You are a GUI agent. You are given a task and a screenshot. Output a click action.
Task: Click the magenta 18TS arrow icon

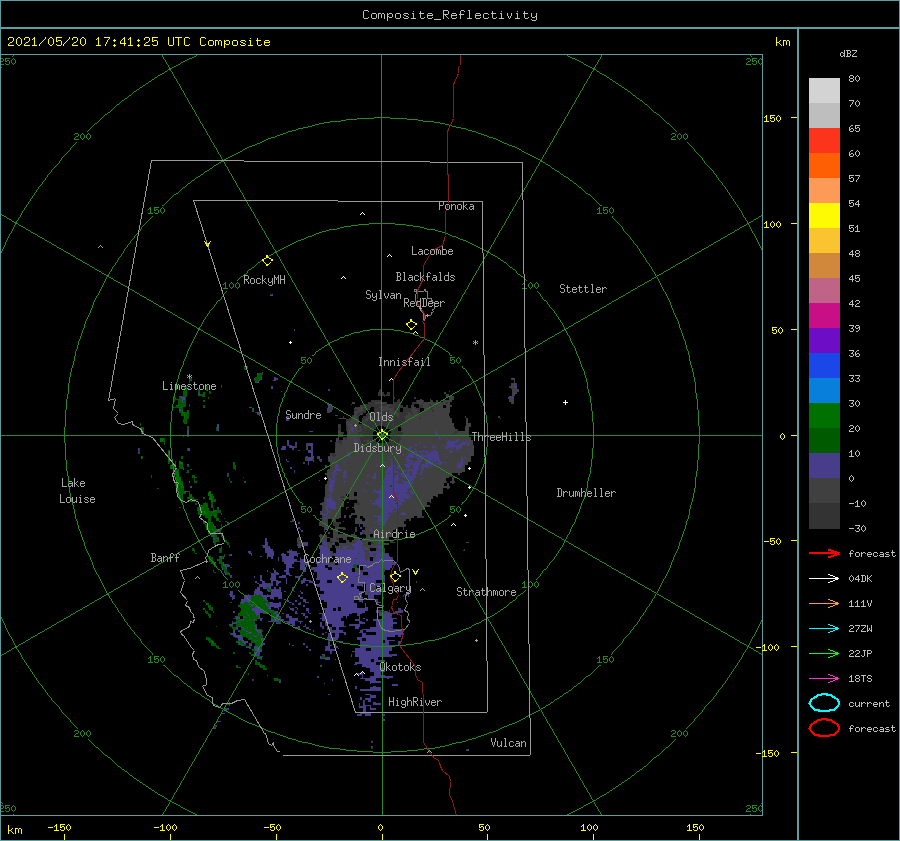[x=824, y=679]
